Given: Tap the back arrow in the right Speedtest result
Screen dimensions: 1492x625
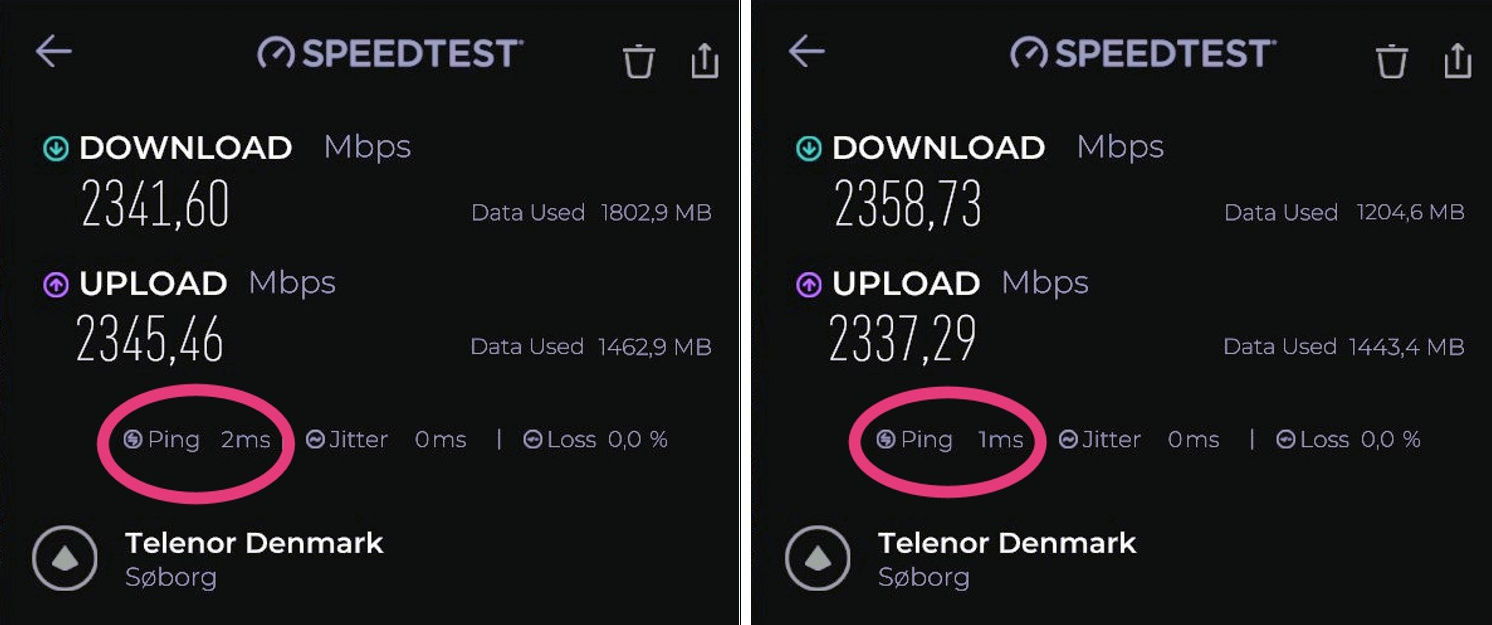Looking at the screenshot, I should [x=807, y=51].
